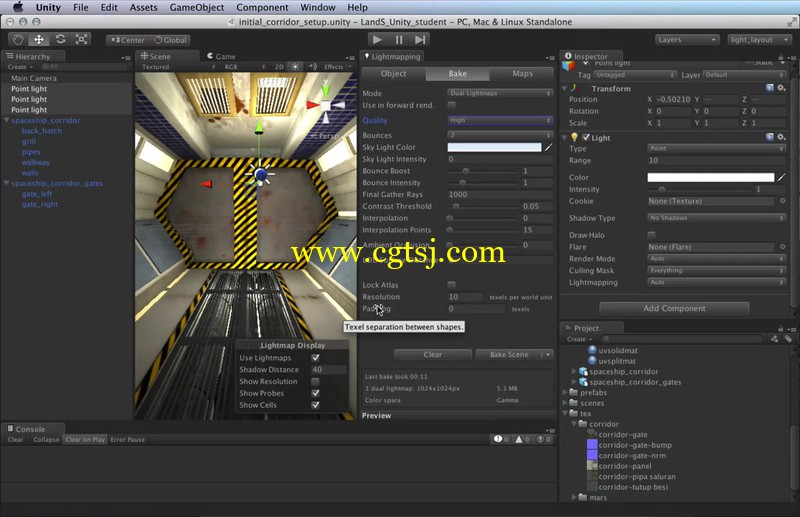Select the Hand tool in toolbar
Viewport: 800px width, 517px height.
click(18, 39)
